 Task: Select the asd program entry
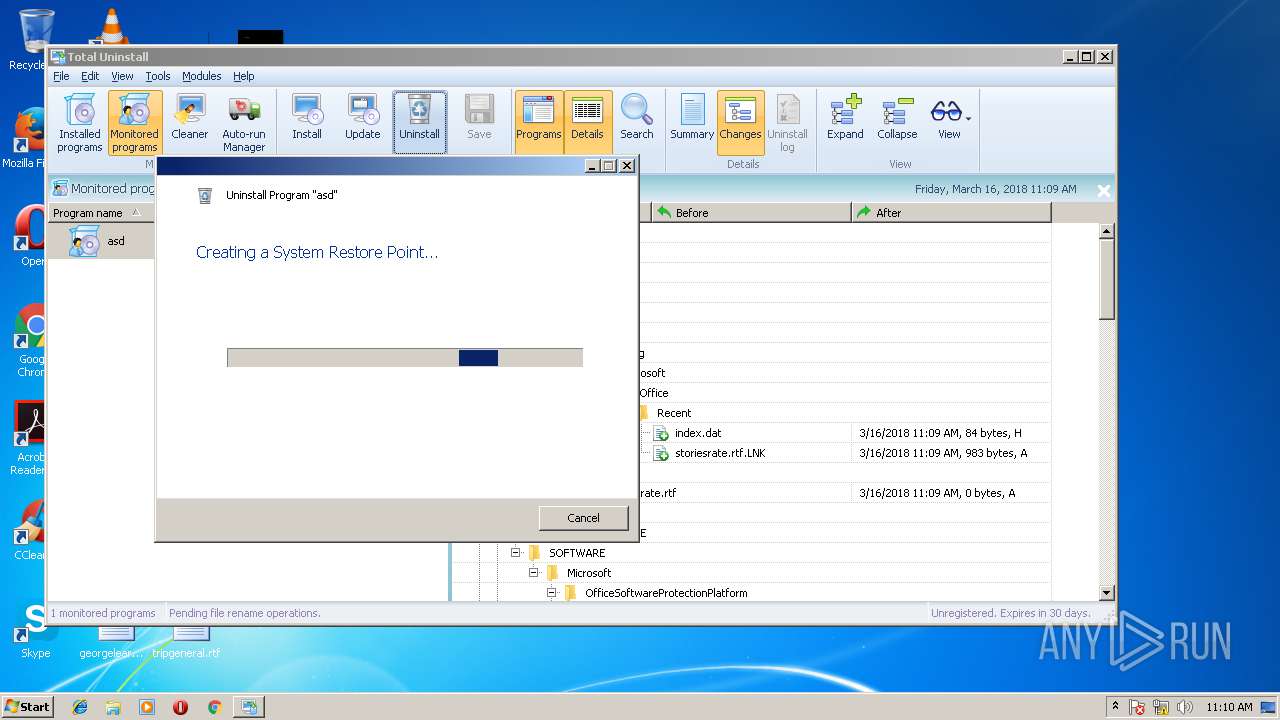101,241
